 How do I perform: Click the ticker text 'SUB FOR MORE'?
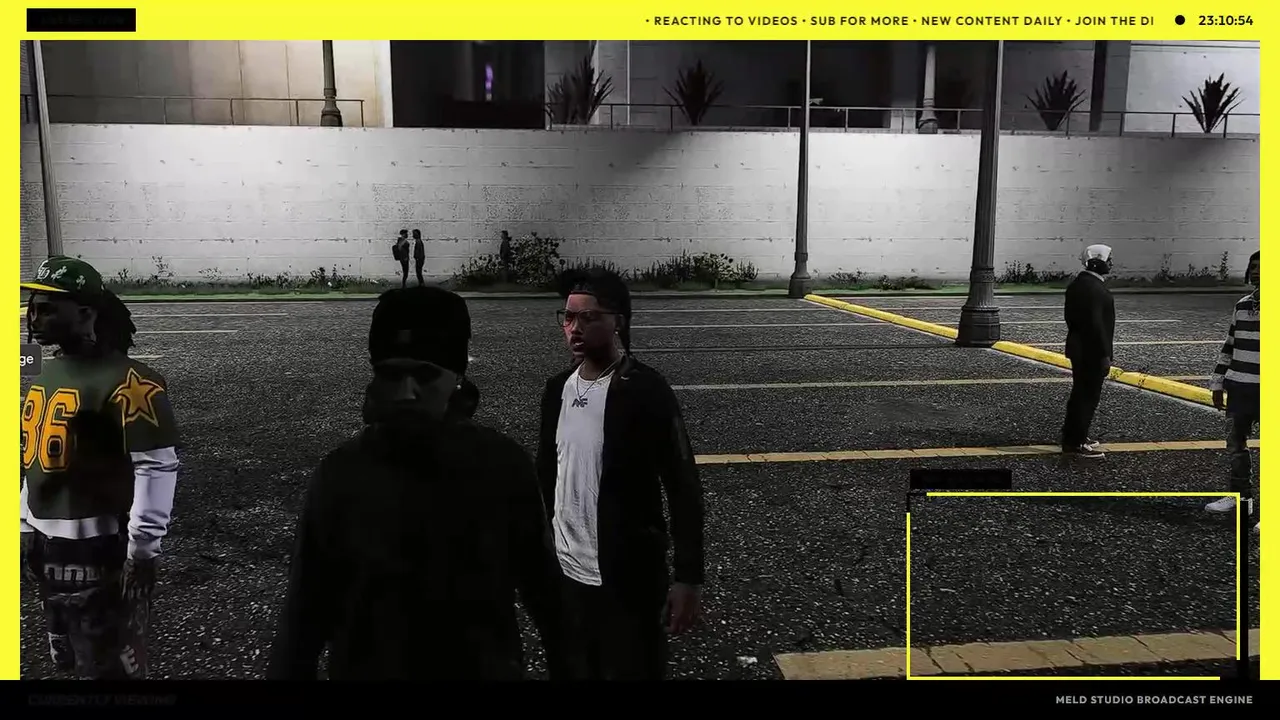point(859,20)
